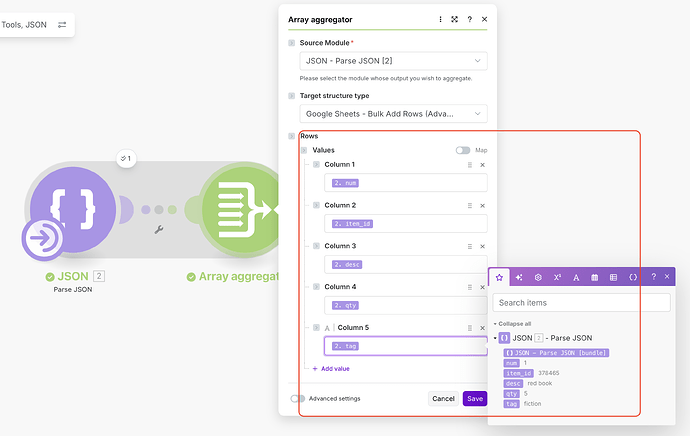This screenshot has width=690, height=436.
Task: Toggle the Map switch for Values
Action: point(462,150)
